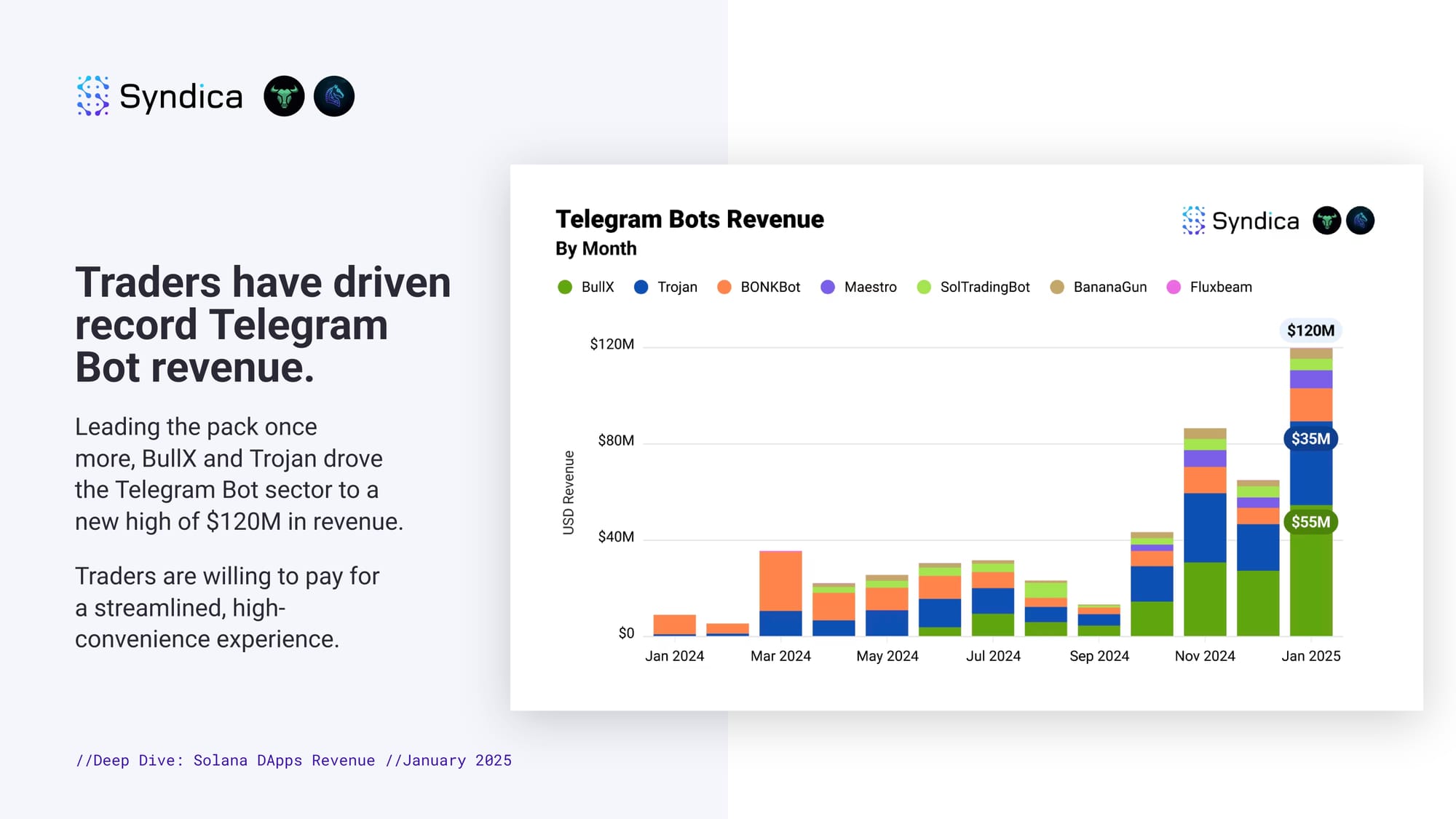
Task: Click the green bull circular icon at top left
Action: [x=284, y=96]
